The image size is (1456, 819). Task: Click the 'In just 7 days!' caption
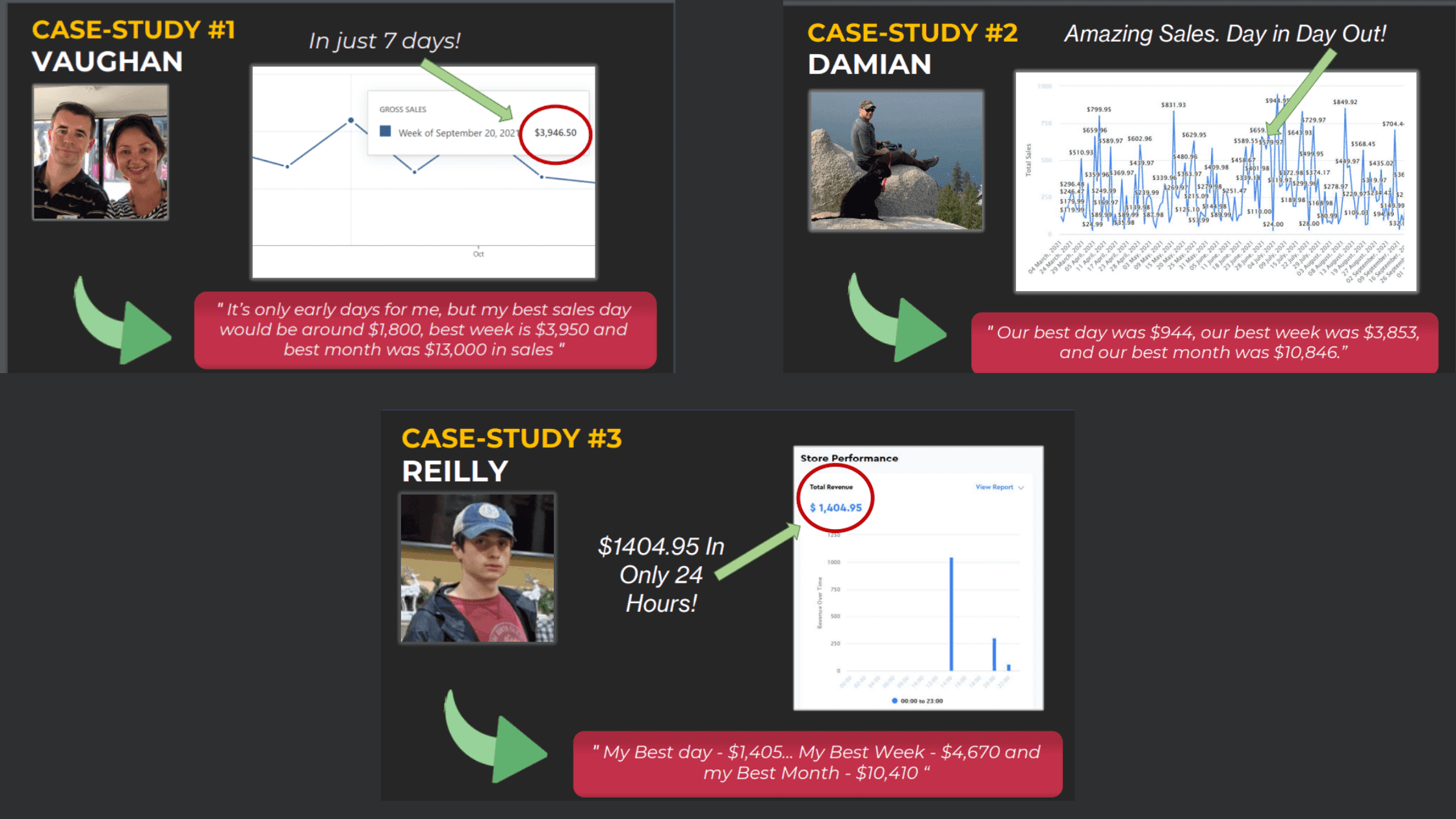385,41
